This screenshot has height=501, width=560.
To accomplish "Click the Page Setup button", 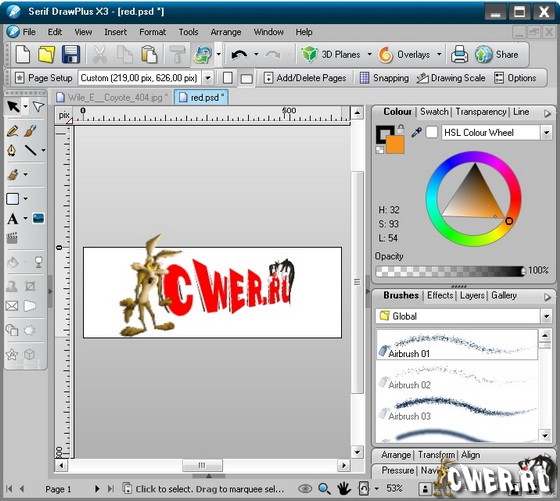I will (44, 78).
